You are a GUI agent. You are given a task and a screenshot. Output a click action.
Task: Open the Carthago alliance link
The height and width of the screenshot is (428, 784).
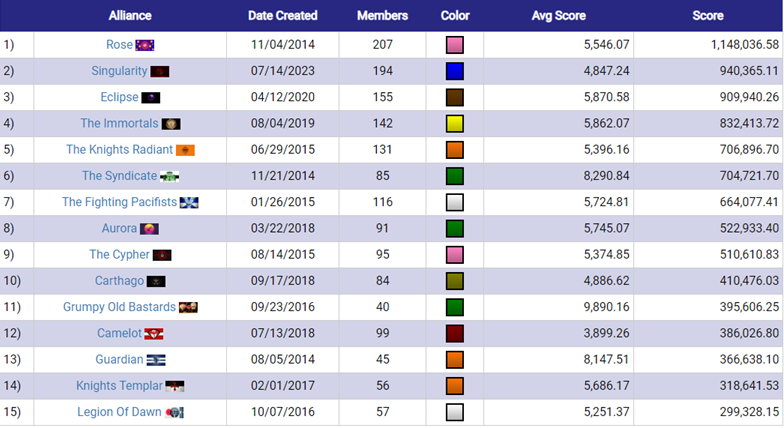[x=119, y=280]
